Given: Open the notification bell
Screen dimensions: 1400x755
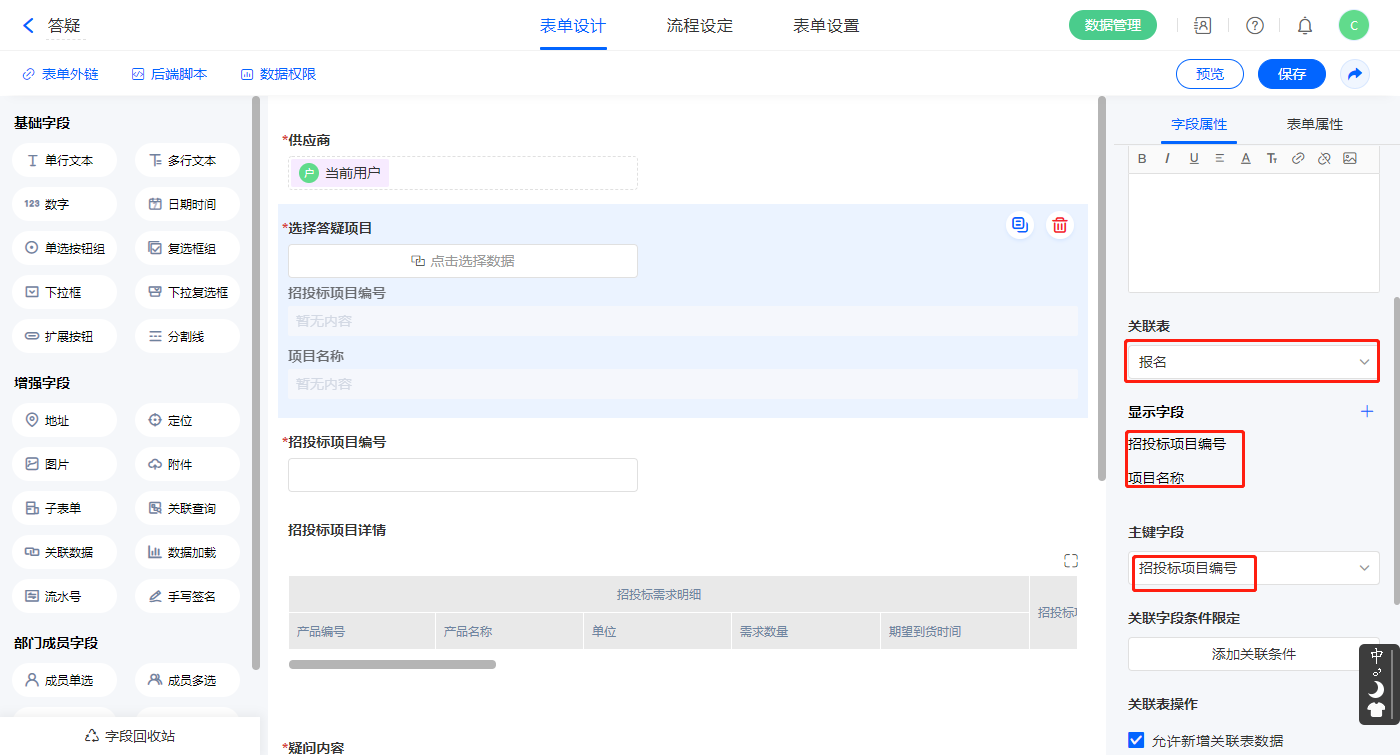Looking at the screenshot, I should pos(1304,26).
